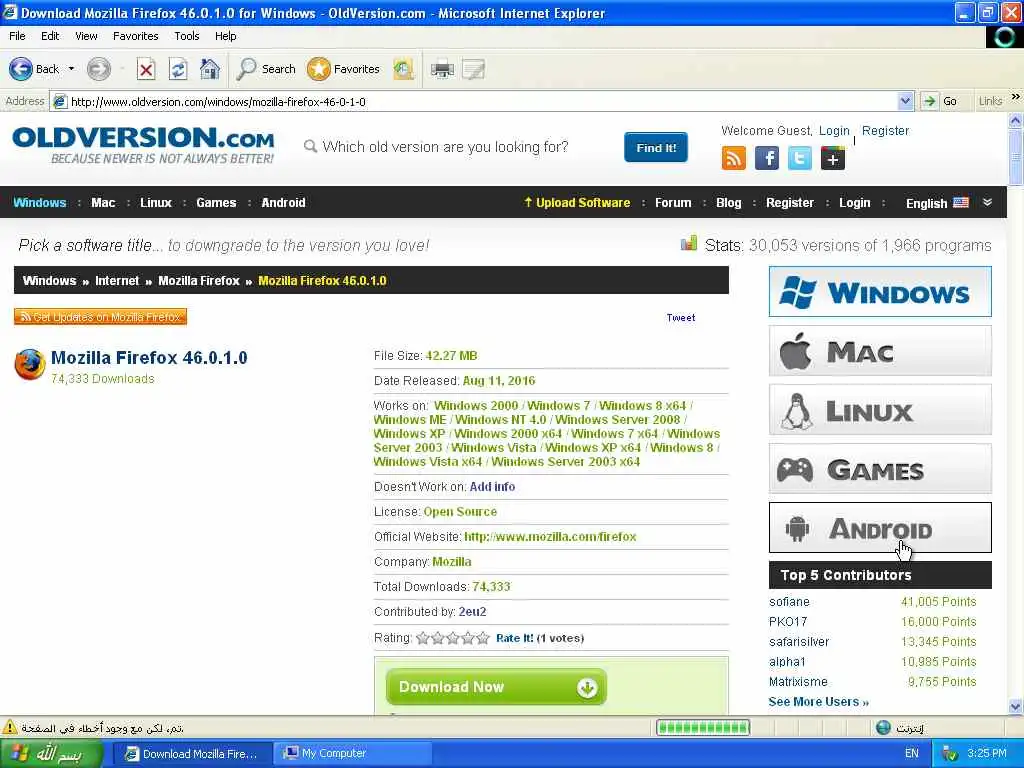Open the File menu
This screenshot has width=1024, height=768.
click(x=18, y=36)
